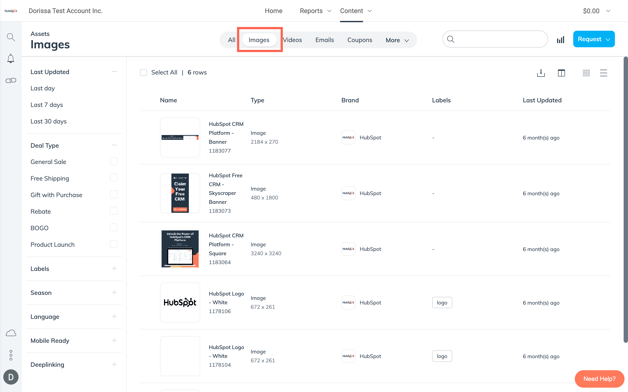Open the Content dropdown menu

click(356, 11)
